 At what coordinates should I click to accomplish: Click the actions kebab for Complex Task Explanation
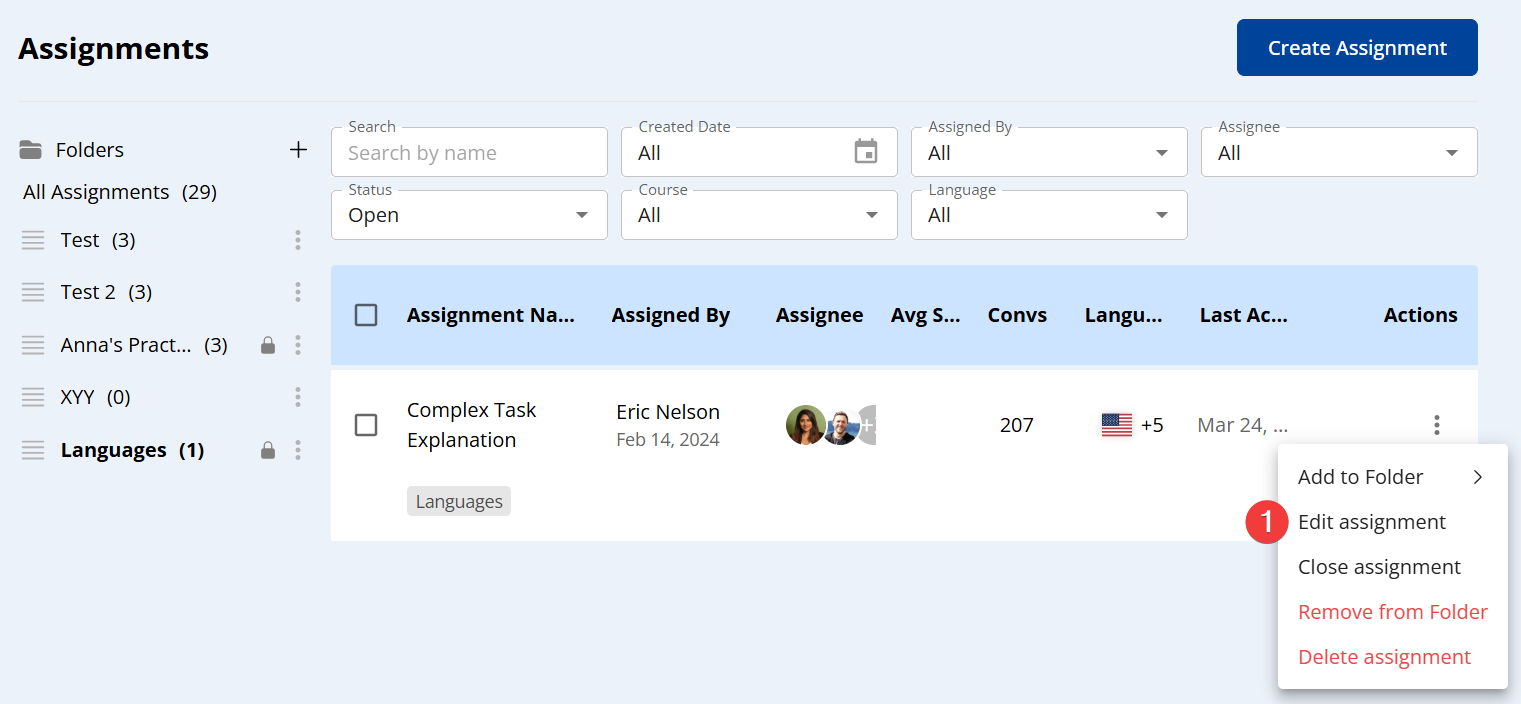point(1436,425)
